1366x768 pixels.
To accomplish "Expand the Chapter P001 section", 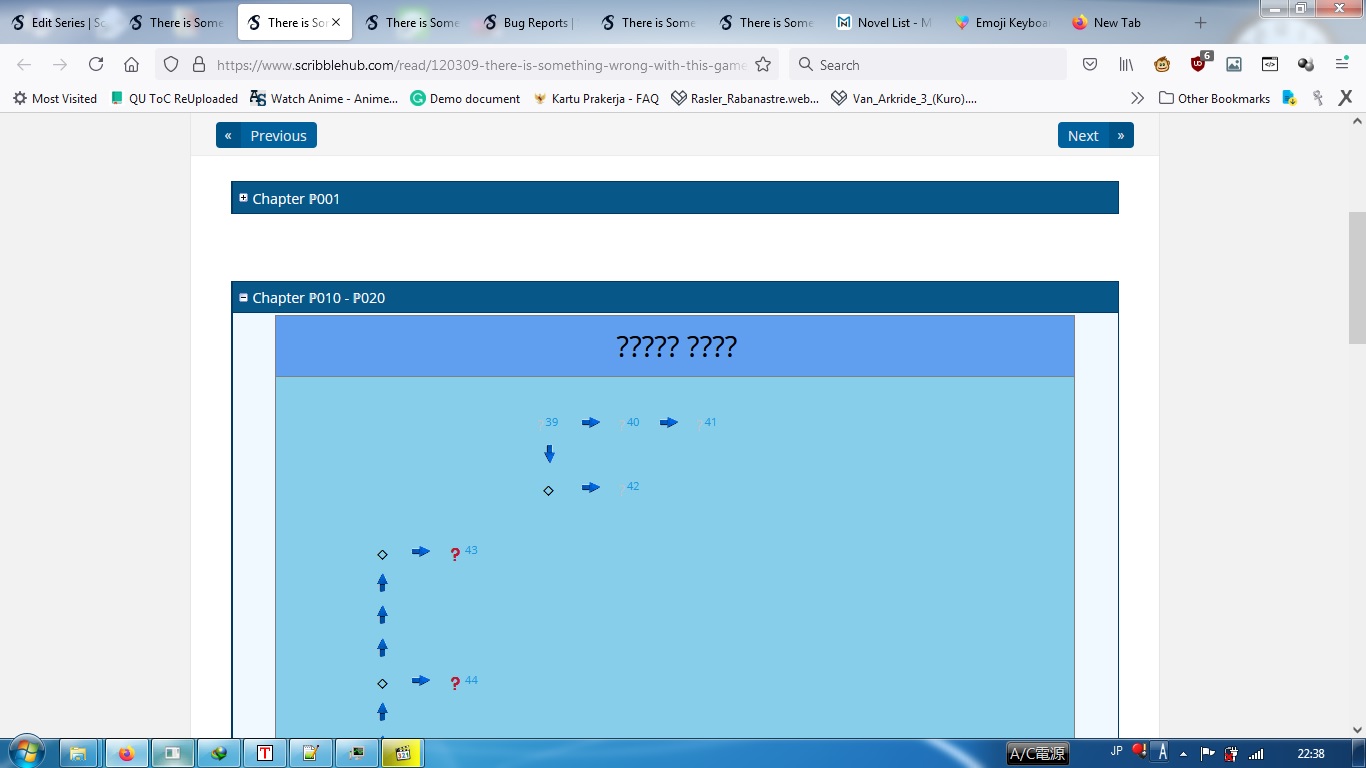I will point(243,198).
